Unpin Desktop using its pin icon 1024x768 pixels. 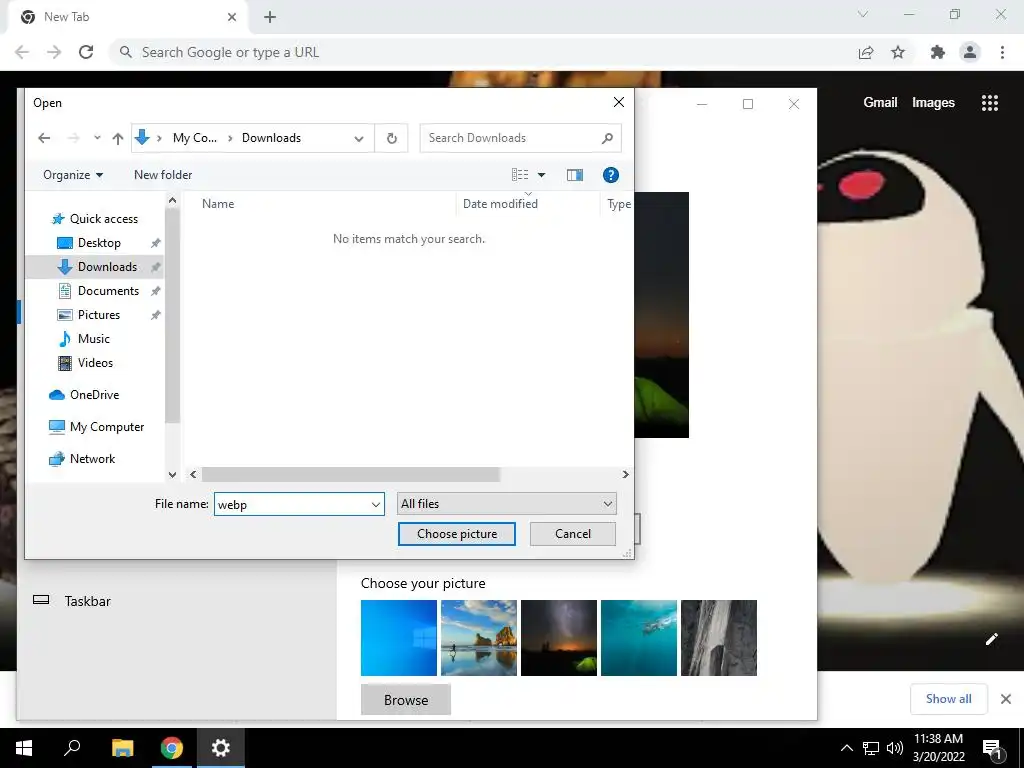155,243
